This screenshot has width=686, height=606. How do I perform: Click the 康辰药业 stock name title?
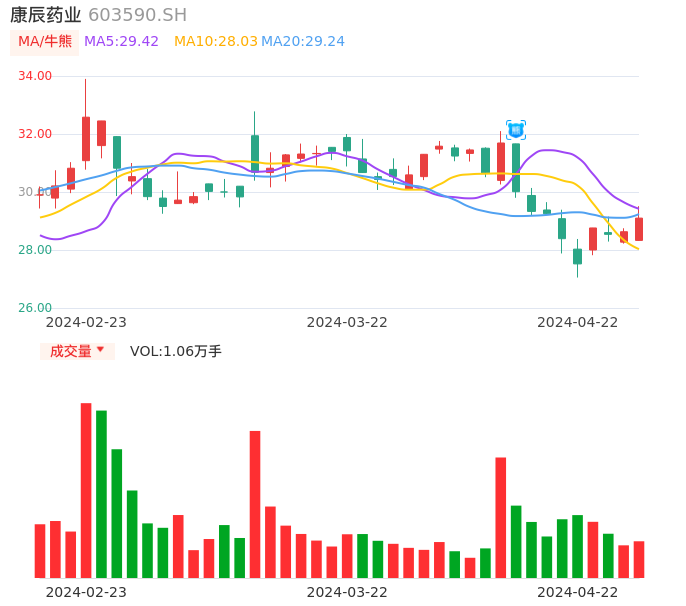pyautogui.click(x=45, y=15)
